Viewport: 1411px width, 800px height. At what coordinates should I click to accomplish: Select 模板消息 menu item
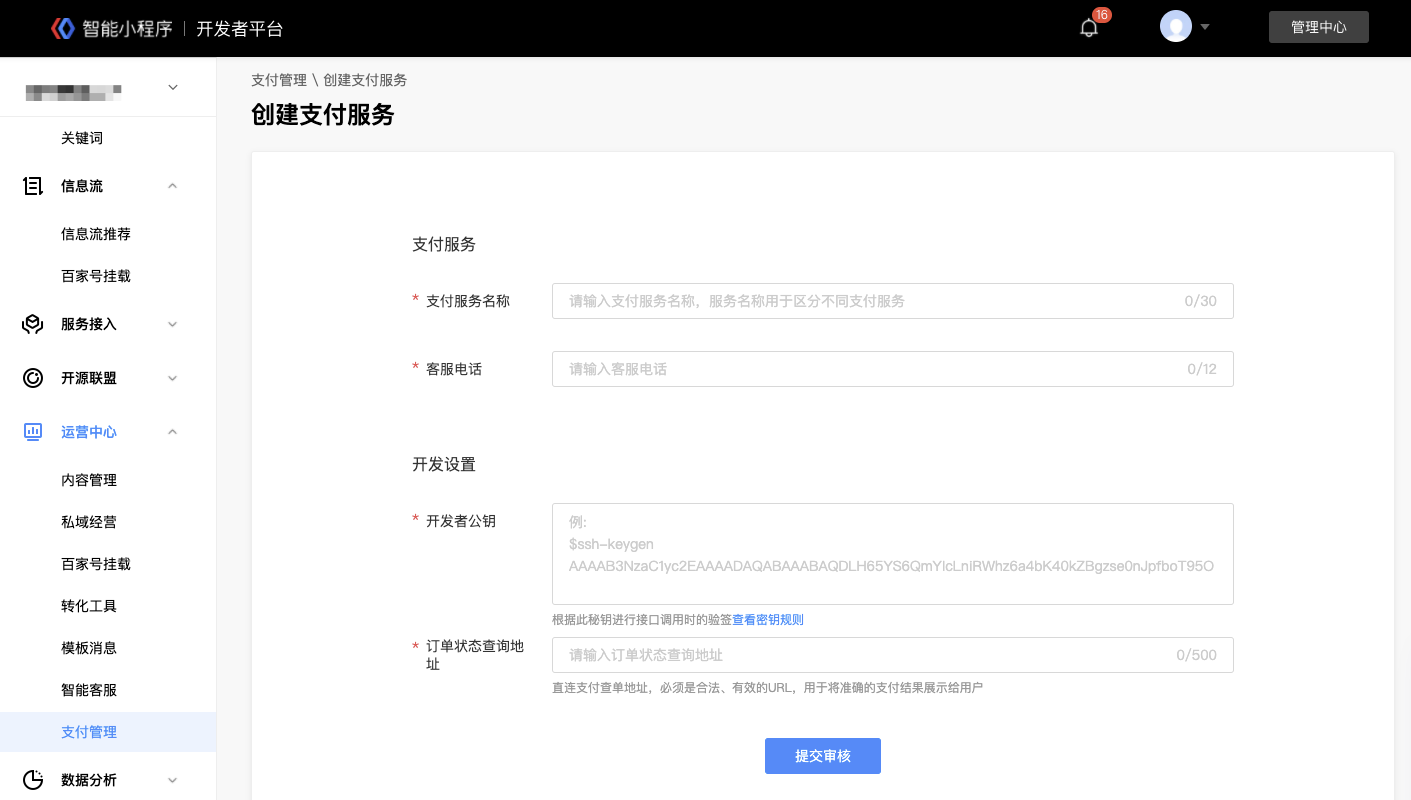click(89, 648)
